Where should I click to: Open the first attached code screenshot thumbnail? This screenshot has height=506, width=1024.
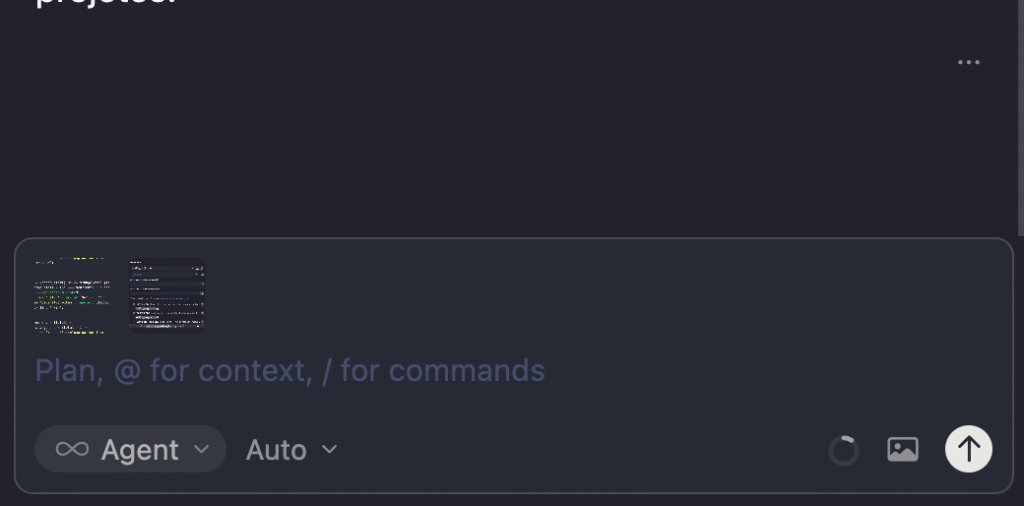[71, 295]
